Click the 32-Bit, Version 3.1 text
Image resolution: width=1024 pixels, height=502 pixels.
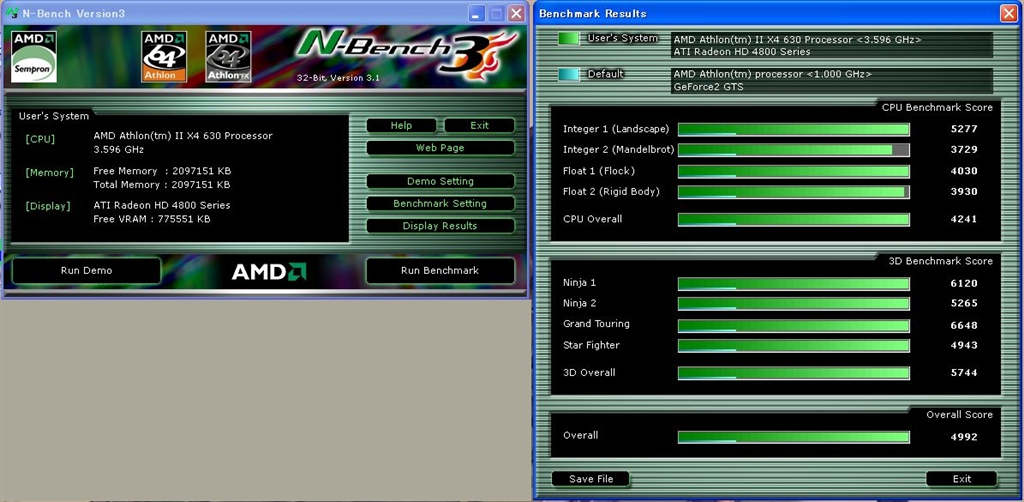click(338, 78)
